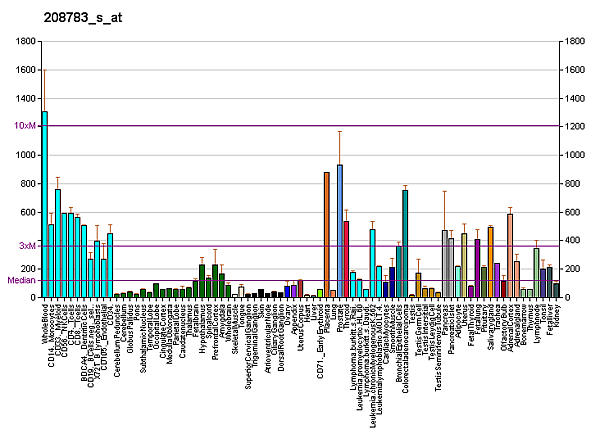Click the 1000 tick on right axis
This screenshot has width=600, height=434.
pos(575,156)
